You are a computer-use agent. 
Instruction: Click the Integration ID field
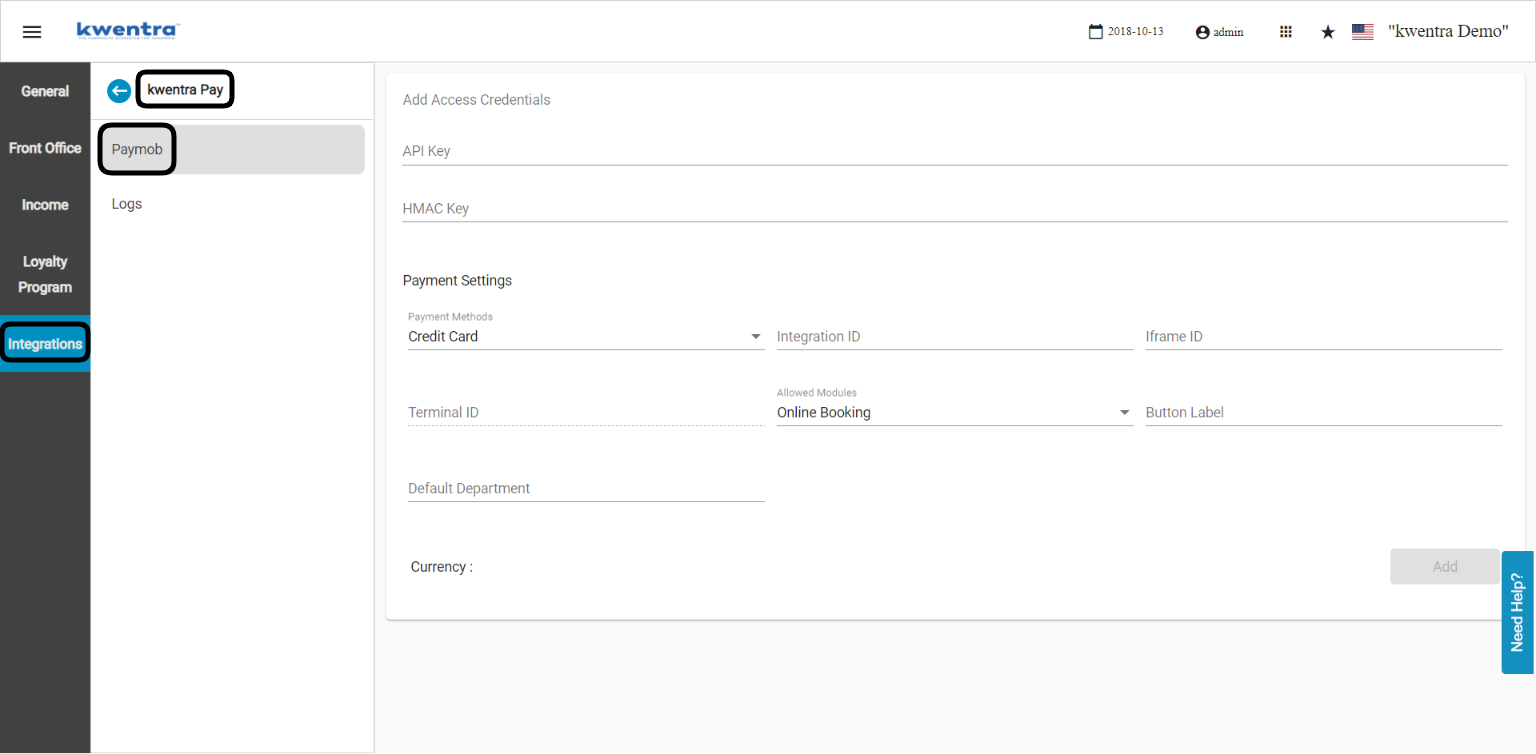click(954, 337)
